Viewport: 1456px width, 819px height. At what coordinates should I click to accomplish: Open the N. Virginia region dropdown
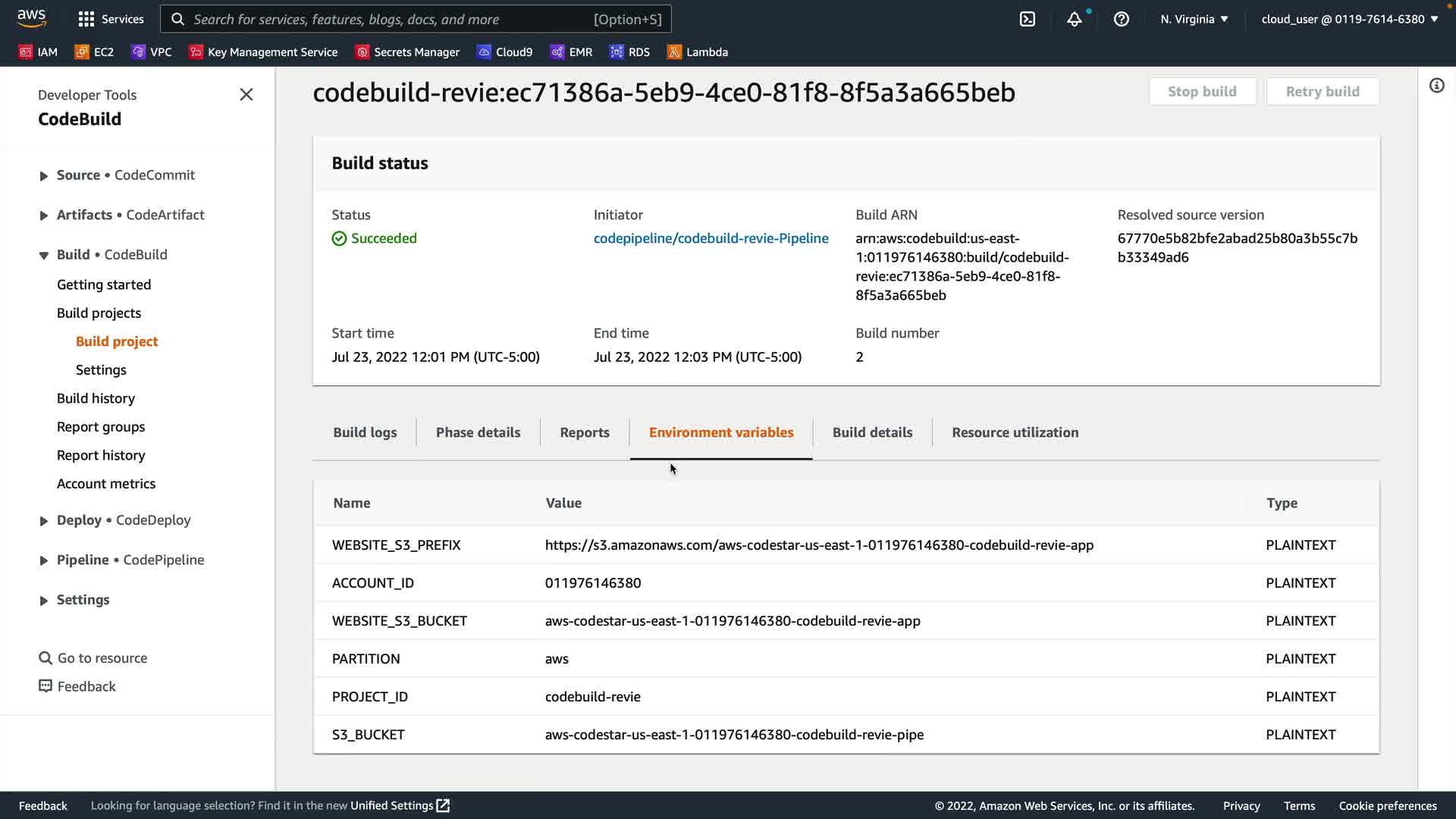(1194, 19)
